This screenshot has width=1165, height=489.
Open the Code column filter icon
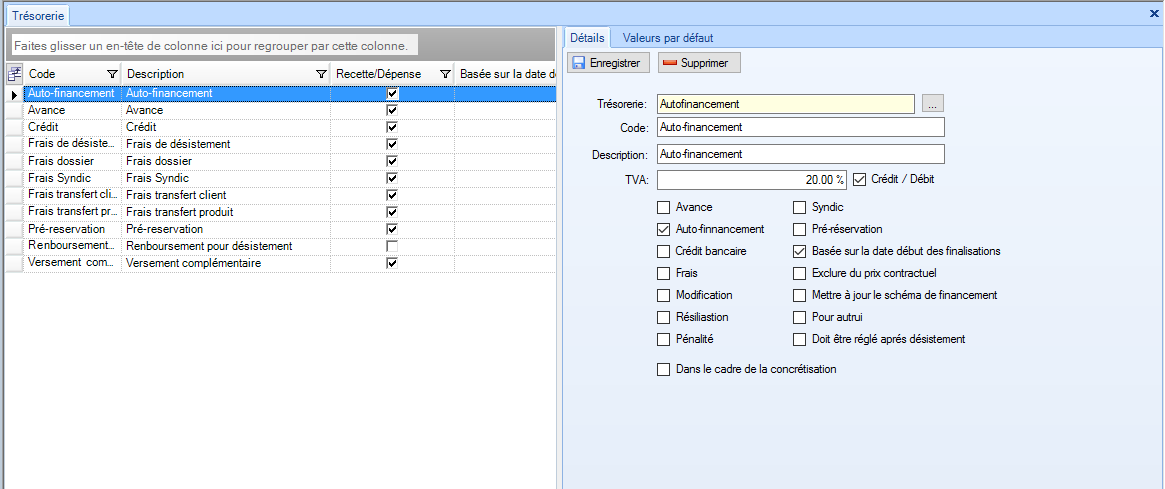(112, 74)
